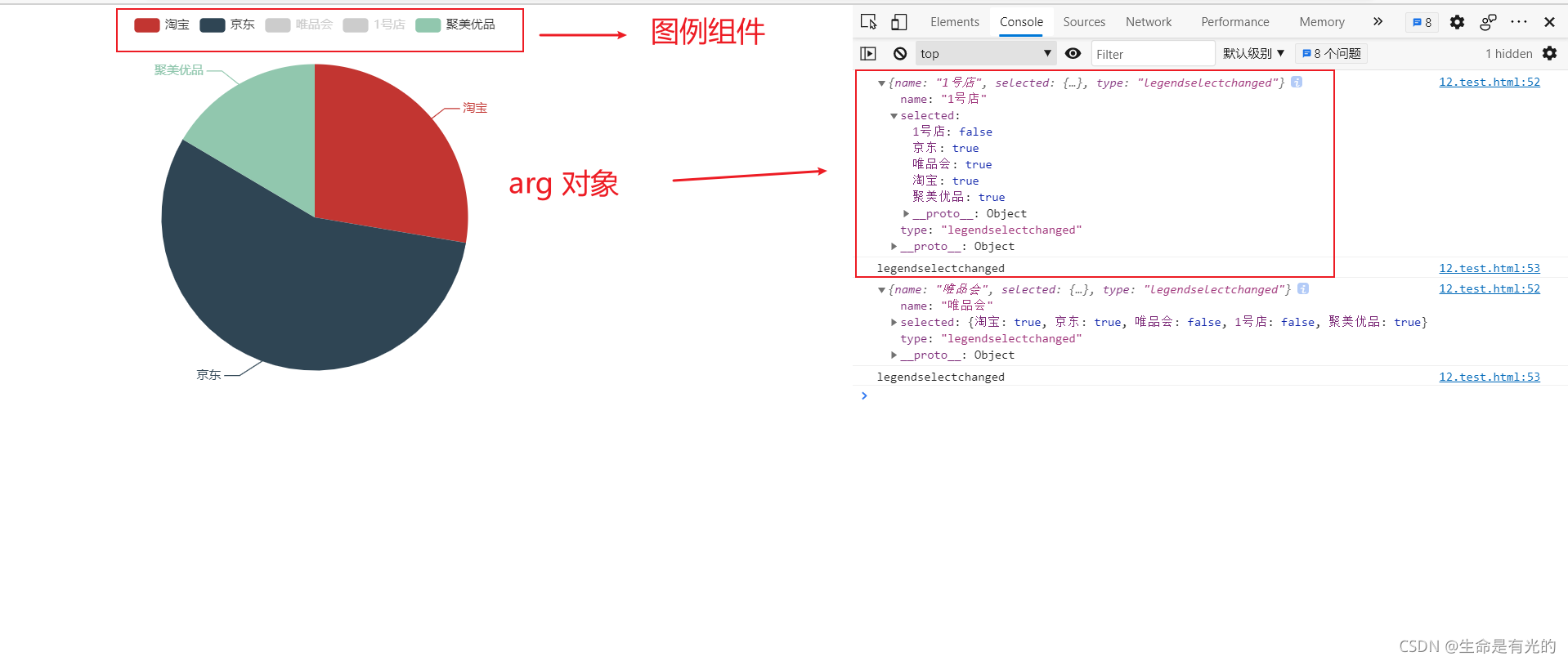
Task: Expand first object's outer __proto__
Action: [x=894, y=247]
